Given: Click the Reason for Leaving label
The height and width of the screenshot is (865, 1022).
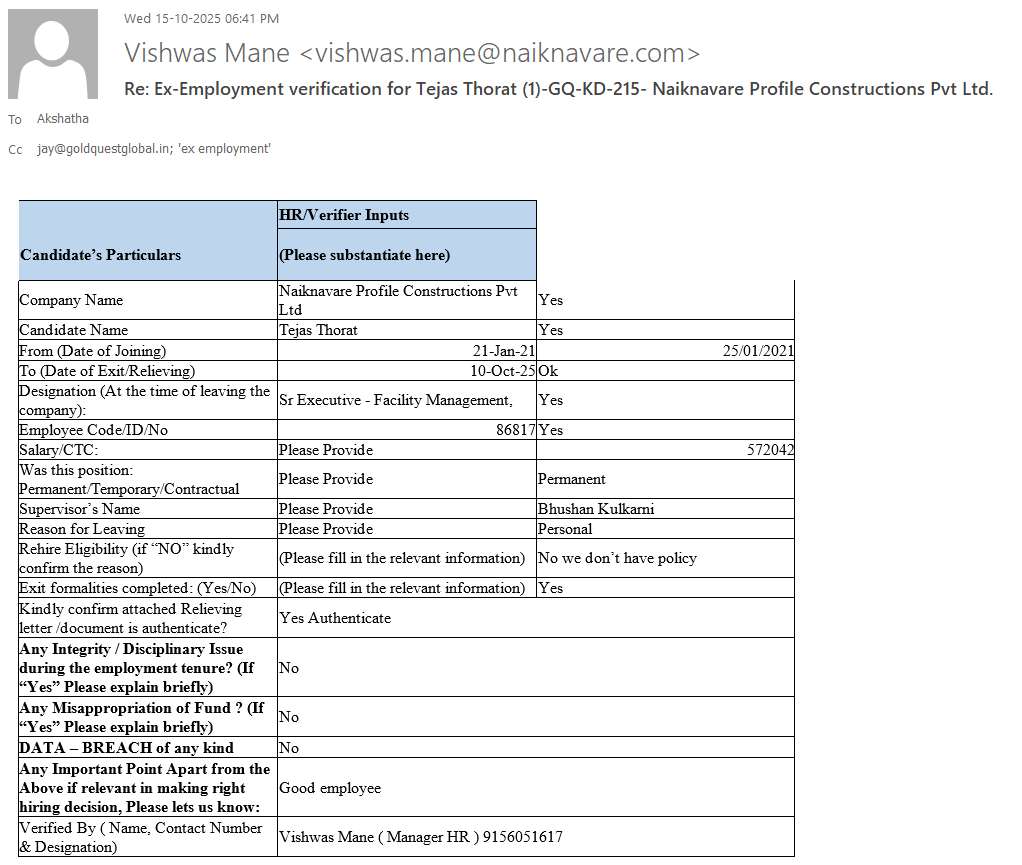Looking at the screenshot, I should (148, 529).
